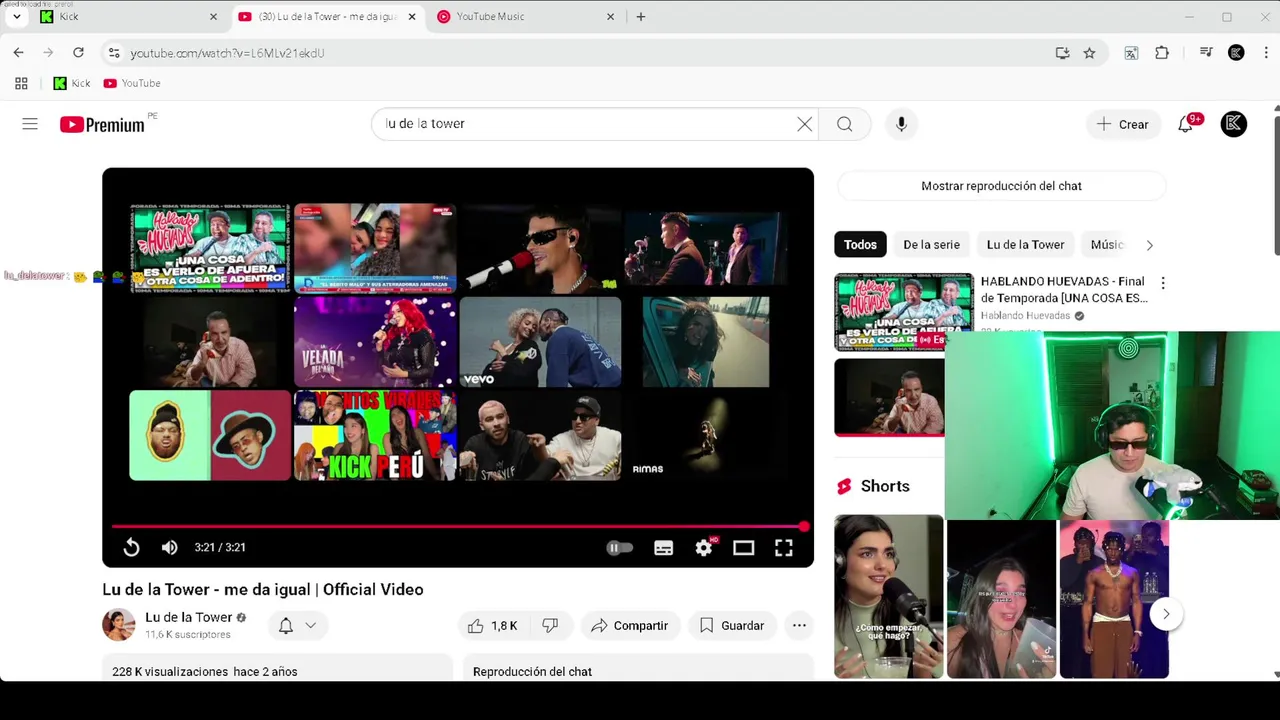This screenshot has width=1280, height=720.
Task: Open the VEVO endscreen video tile
Action: click(x=540, y=341)
